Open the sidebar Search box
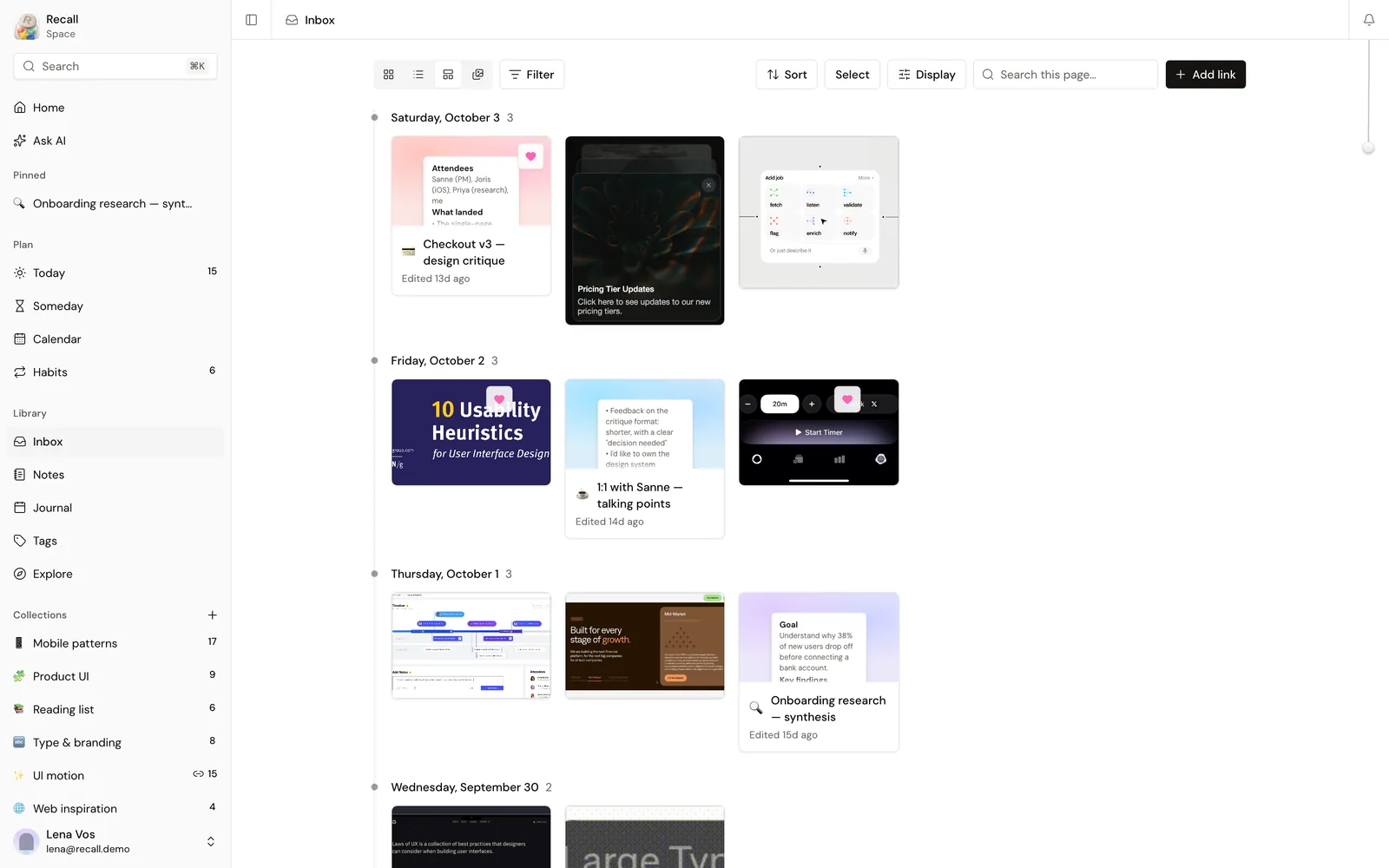Screen dimensions: 1389x868 point(115,66)
